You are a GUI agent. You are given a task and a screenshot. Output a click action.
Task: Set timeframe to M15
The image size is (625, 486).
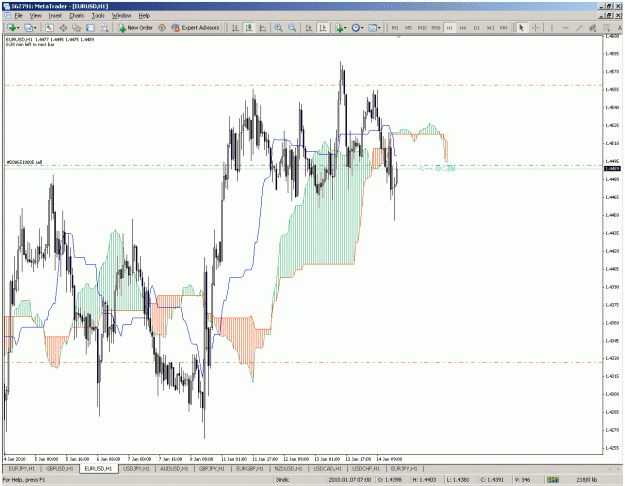422,28
